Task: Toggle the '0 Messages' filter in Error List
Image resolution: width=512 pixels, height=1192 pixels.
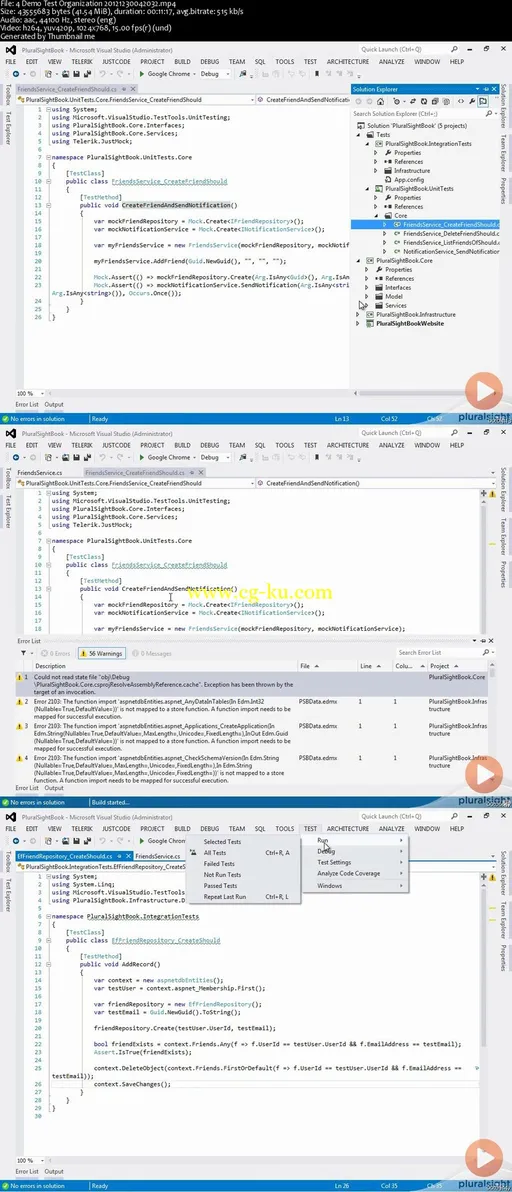Action: (150, 653)
